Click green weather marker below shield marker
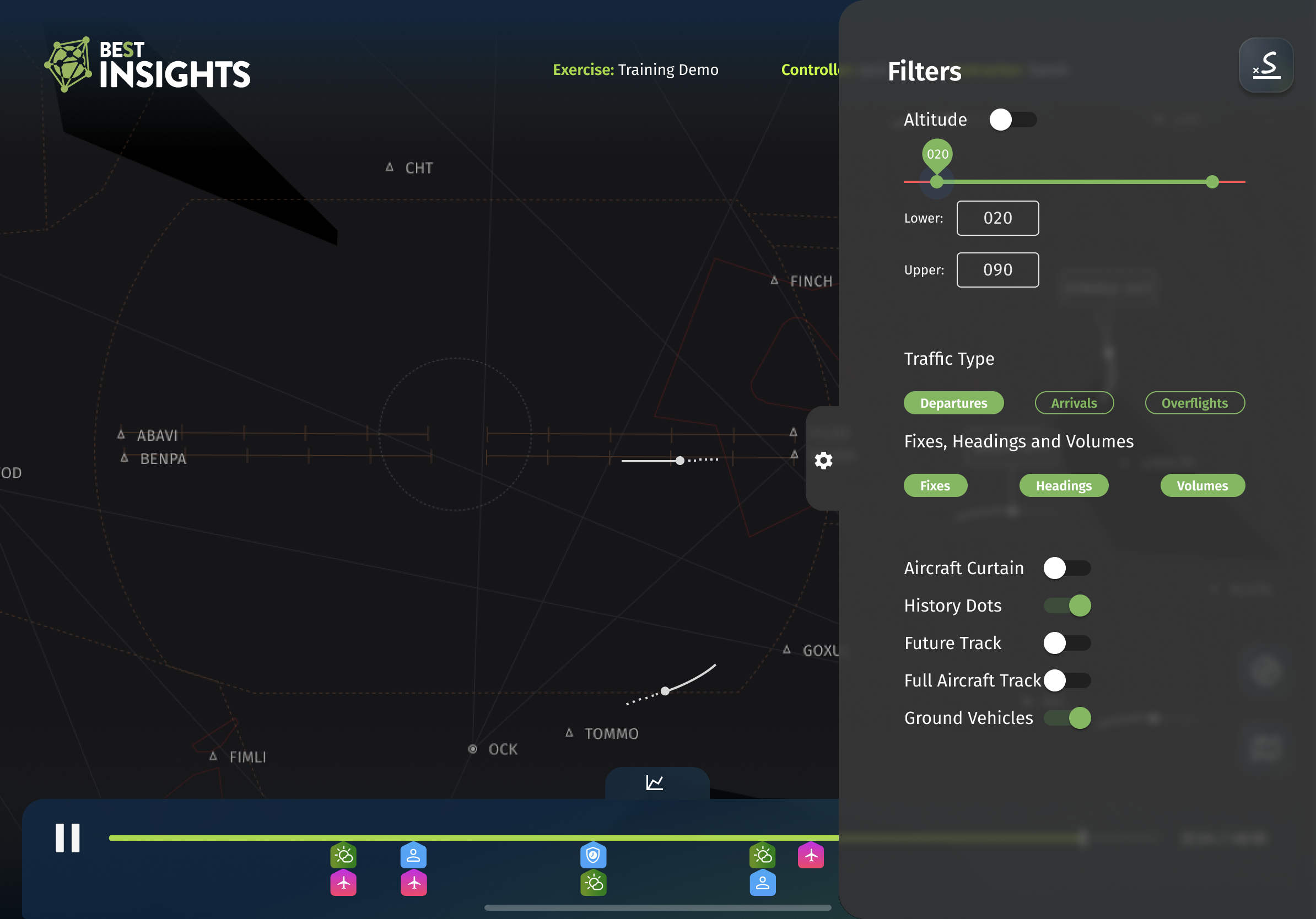1316x919 pixels. (x=593, y=883)
